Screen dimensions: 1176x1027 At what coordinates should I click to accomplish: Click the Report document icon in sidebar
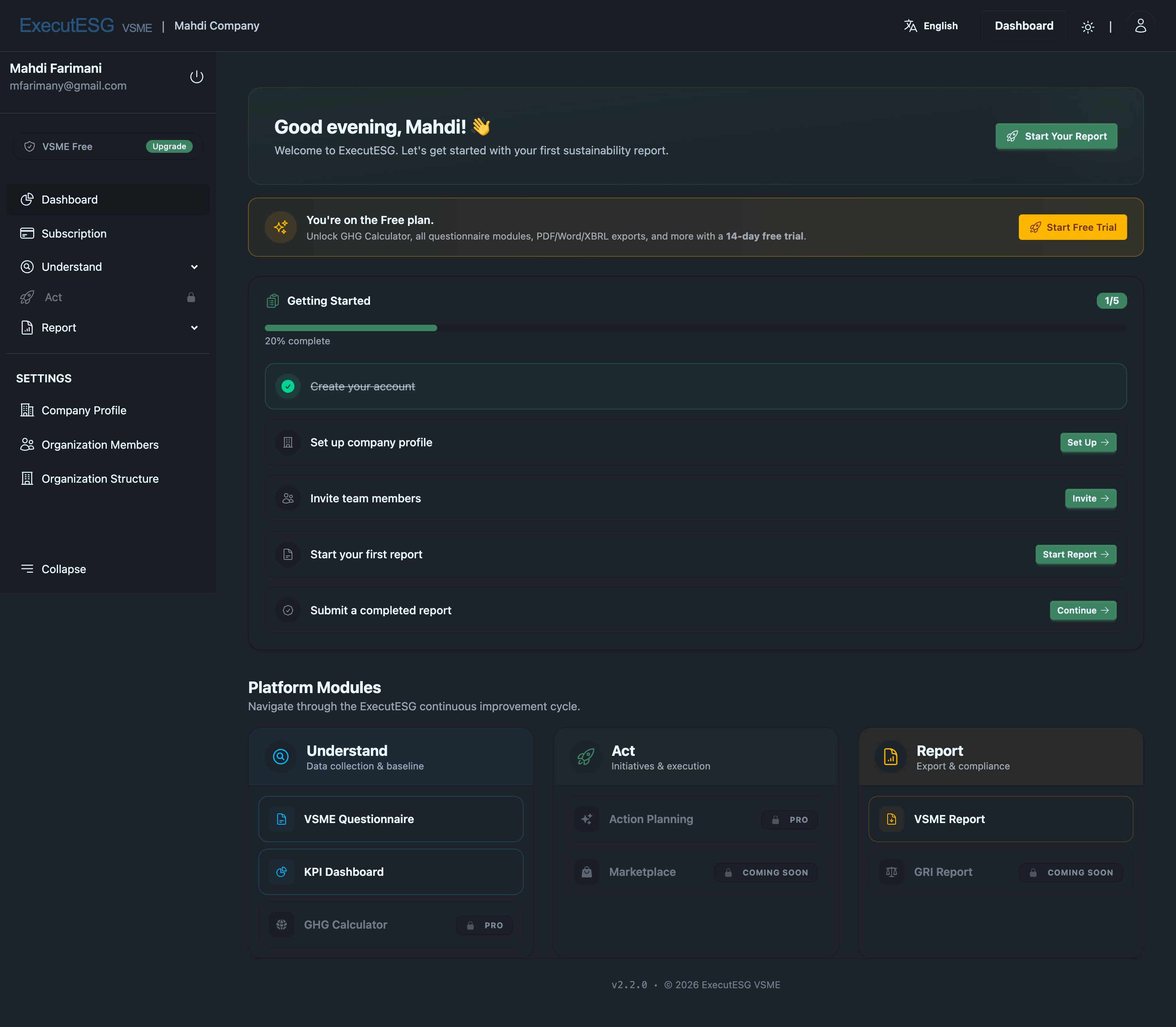(x=27, y=327)
